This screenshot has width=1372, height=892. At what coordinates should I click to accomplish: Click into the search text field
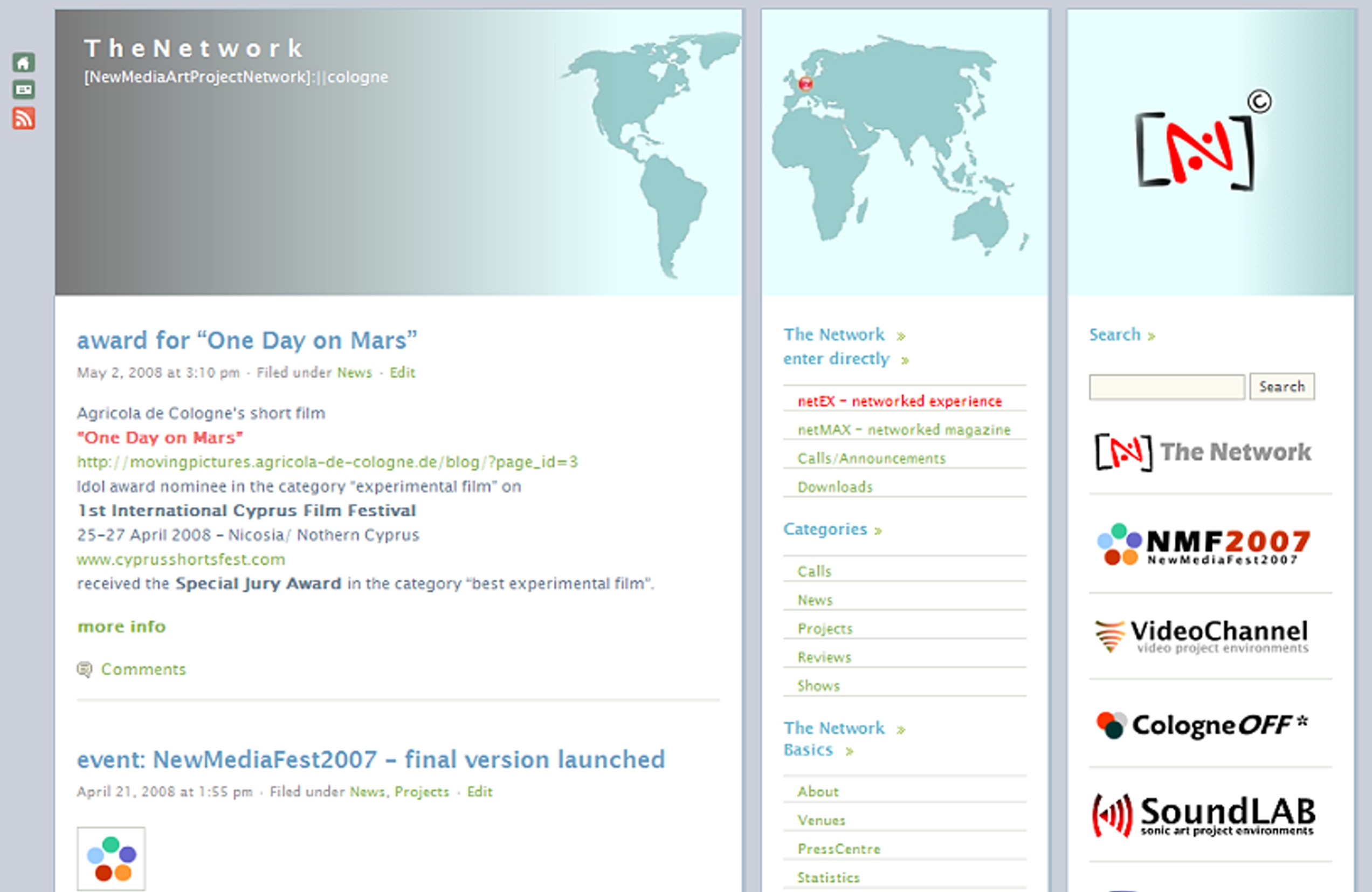pyautogui.click(x=1166, y=387)
